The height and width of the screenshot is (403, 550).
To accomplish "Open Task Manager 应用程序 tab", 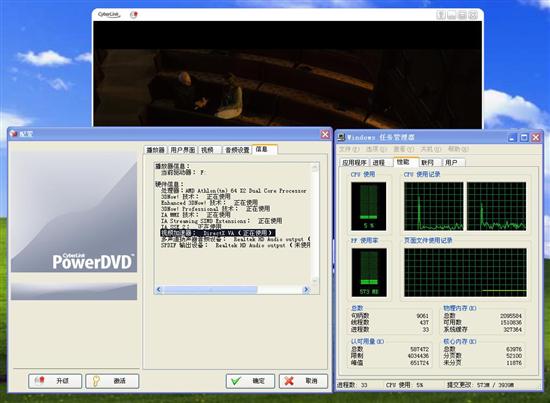I will (x=354, y=163).
